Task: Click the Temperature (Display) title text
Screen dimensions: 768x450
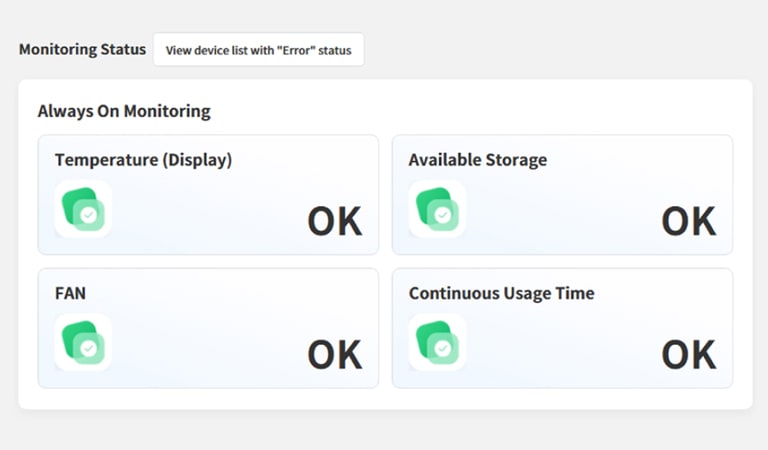Action: 143,160
